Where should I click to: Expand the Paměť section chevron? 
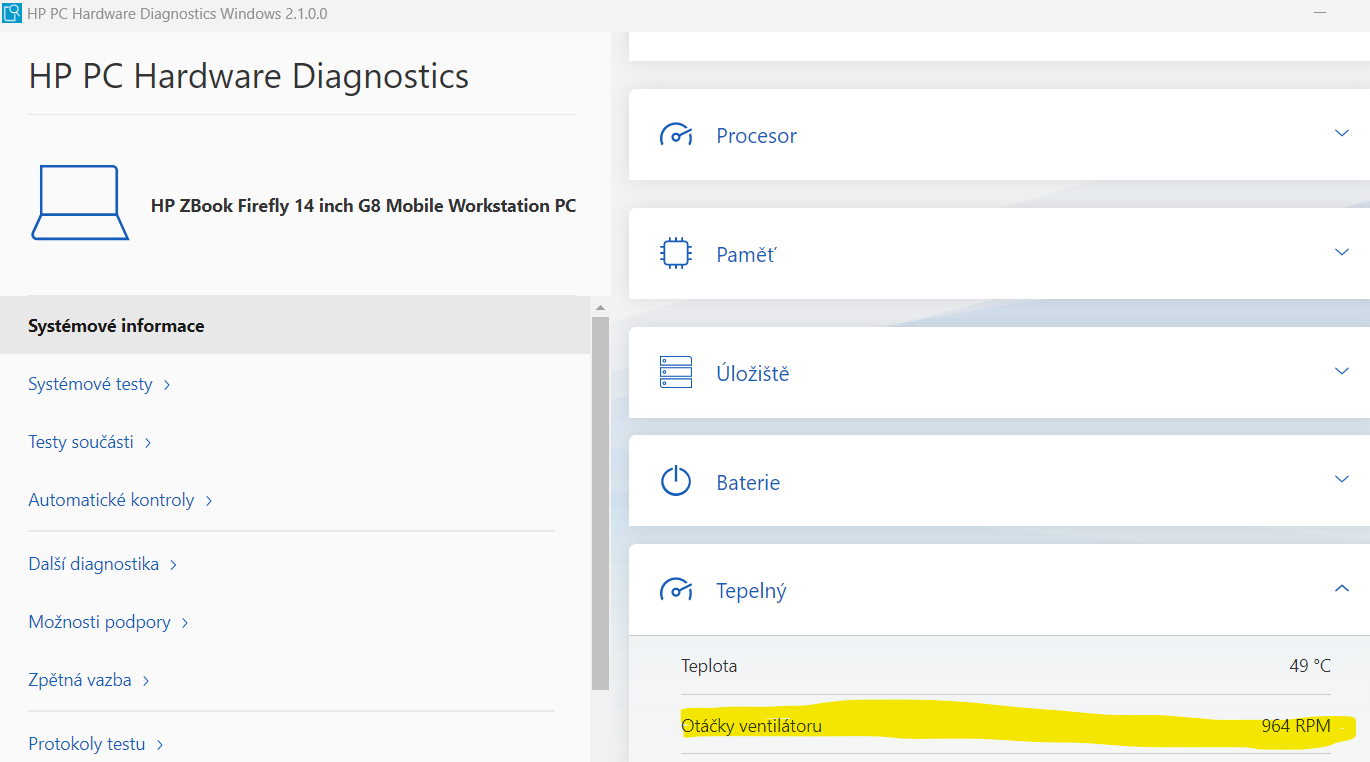1341,252
